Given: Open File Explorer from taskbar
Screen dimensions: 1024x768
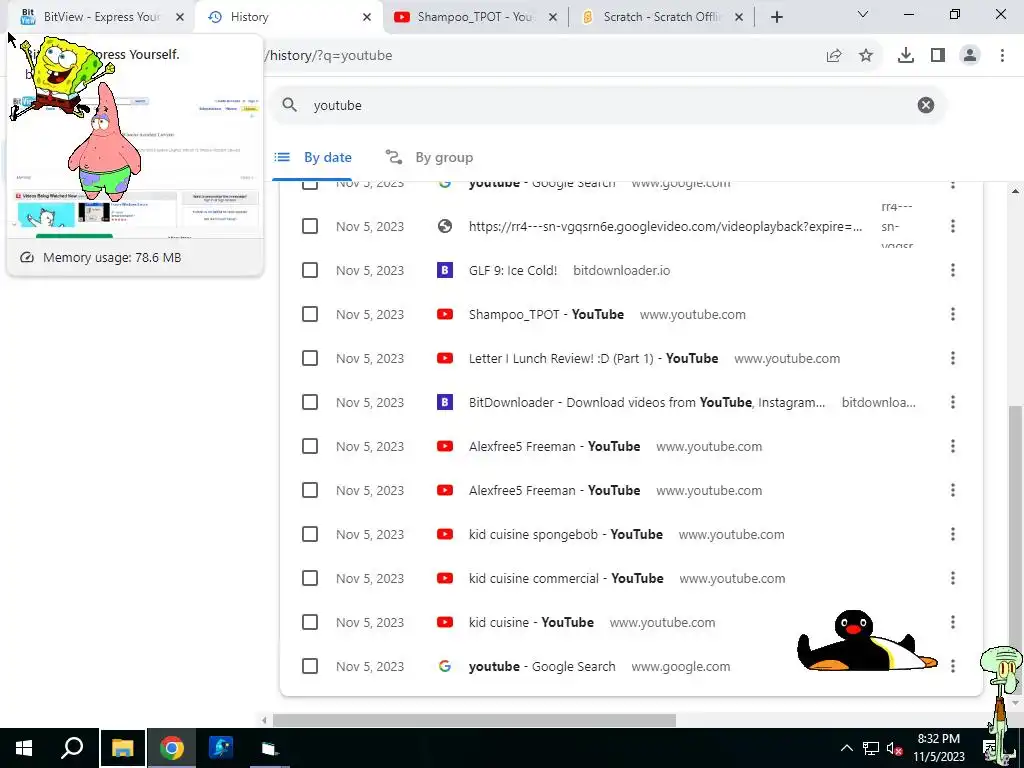Looking at the screenshot, I should [122, 748].
